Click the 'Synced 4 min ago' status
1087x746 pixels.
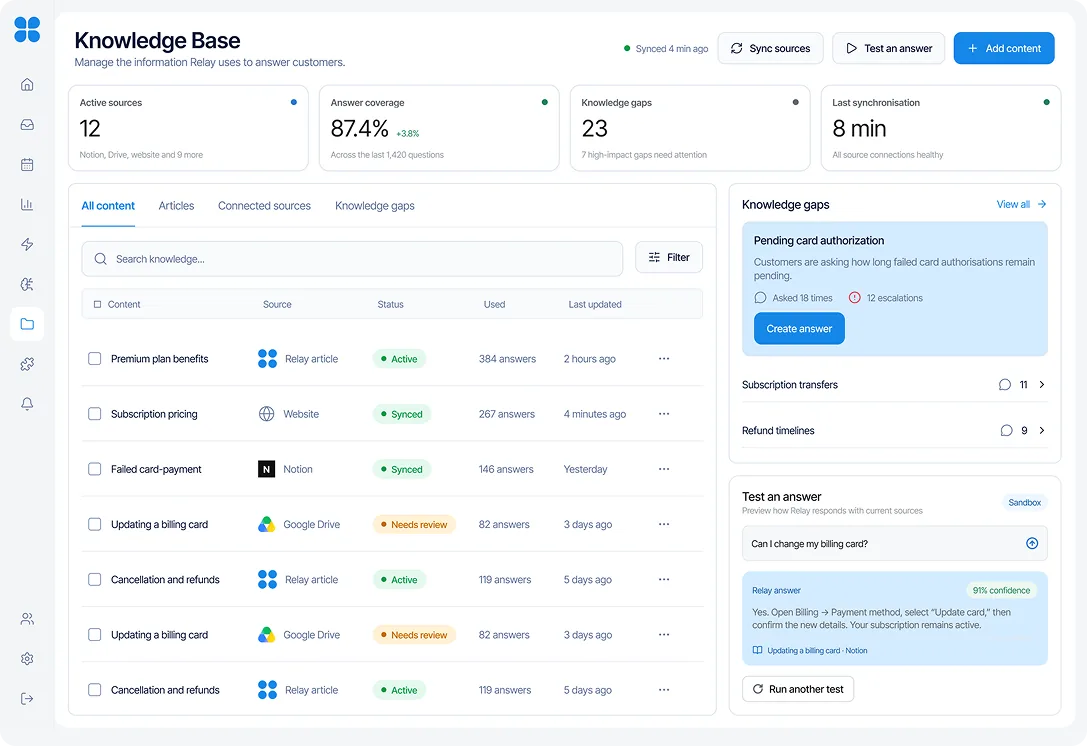pyautogui.click(x=666, y=49)
